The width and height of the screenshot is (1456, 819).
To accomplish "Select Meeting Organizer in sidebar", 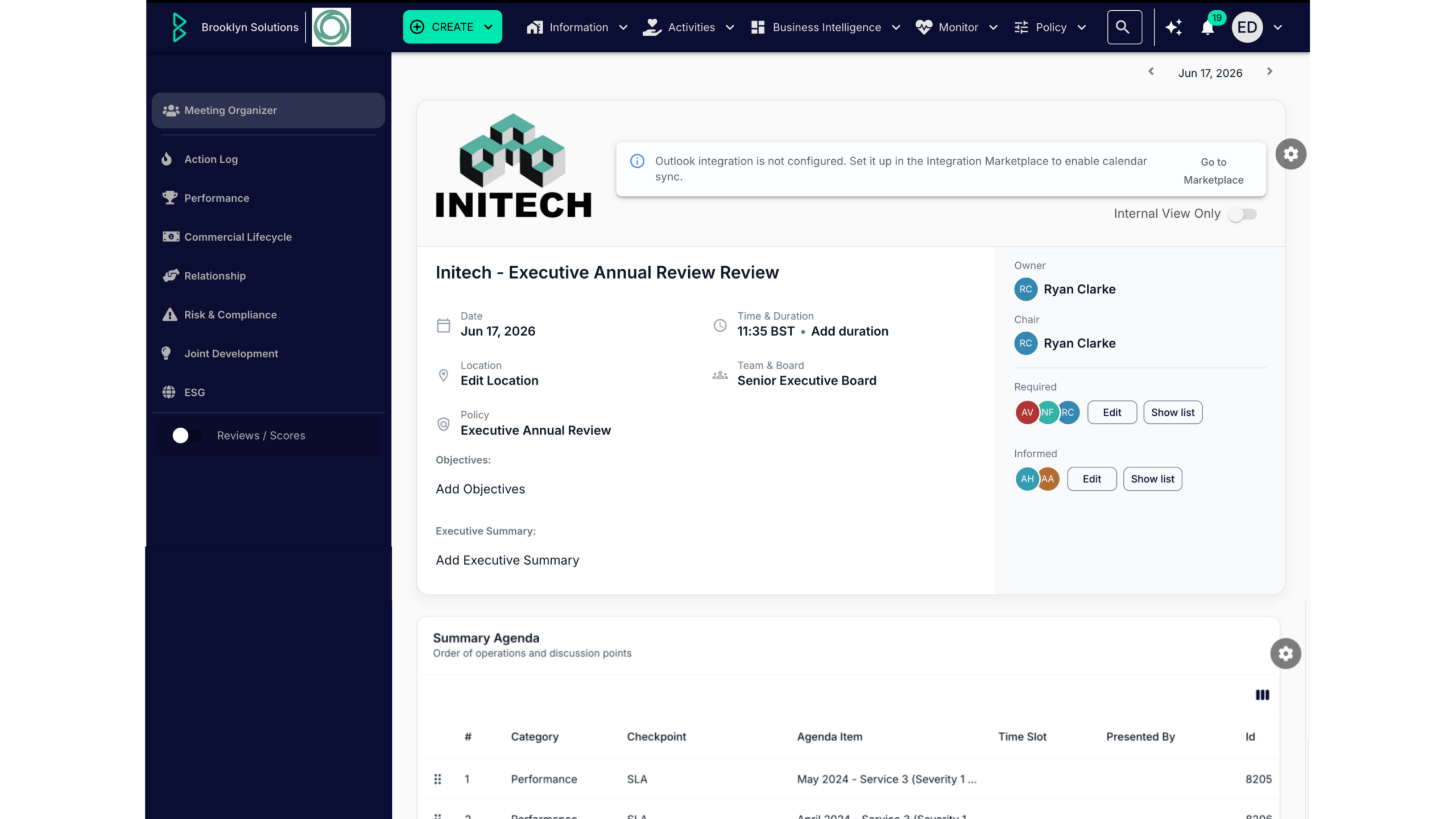I will [x=268, y=110].
